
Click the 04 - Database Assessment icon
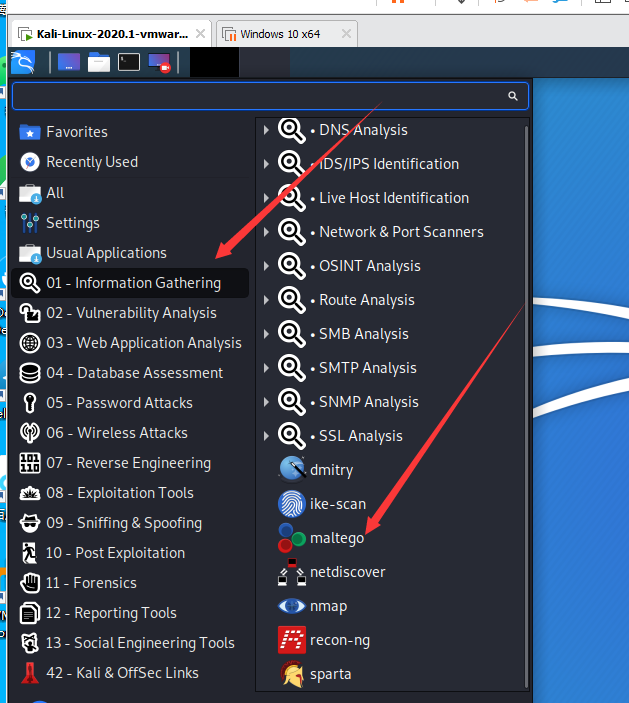[30, 373]
